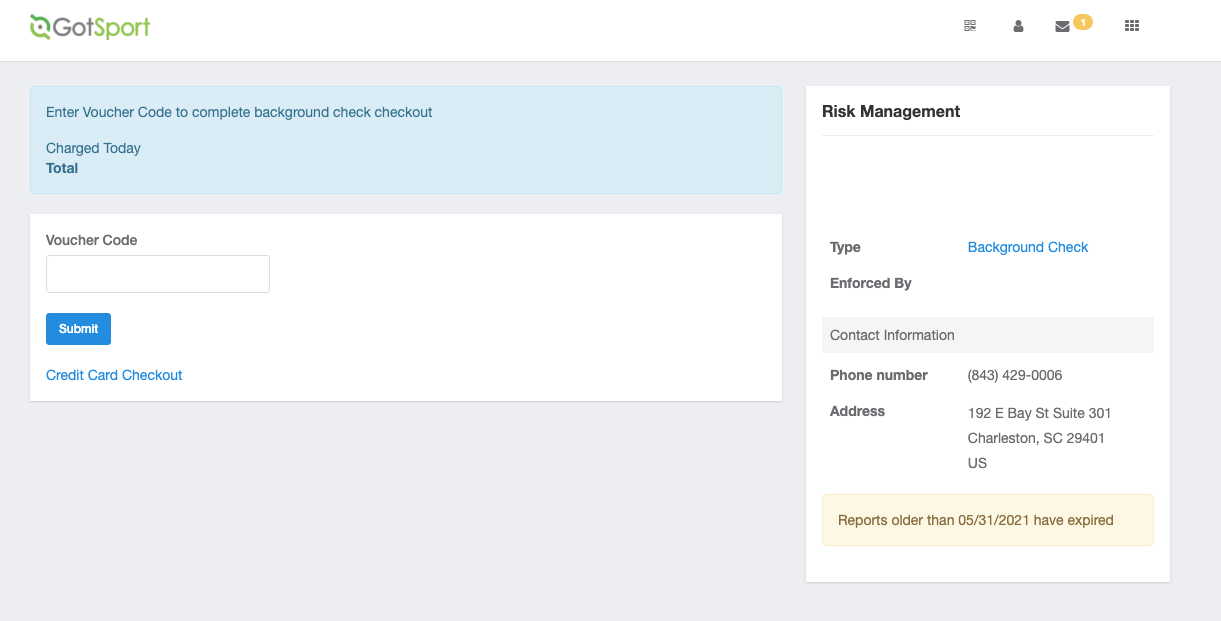Screen dimensions: 1221x621
Task: Open the Background Check link
Action: [x=1027, y=247]
